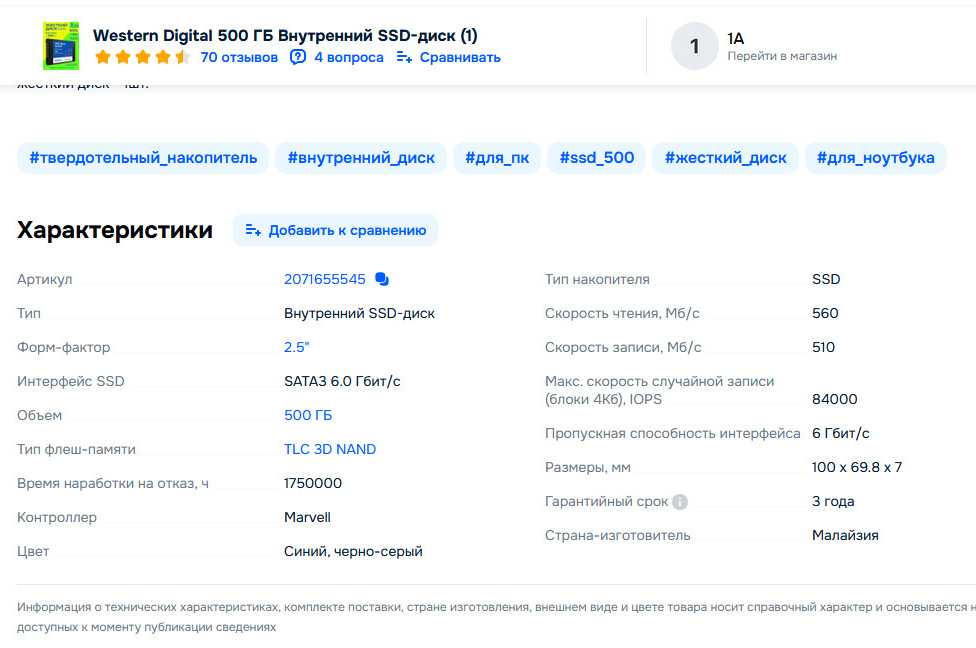The width and height of the screenshot is (976, 648).
Task: Click the star rating in the header
Action: pyautogui.click(x=143, y=57)
